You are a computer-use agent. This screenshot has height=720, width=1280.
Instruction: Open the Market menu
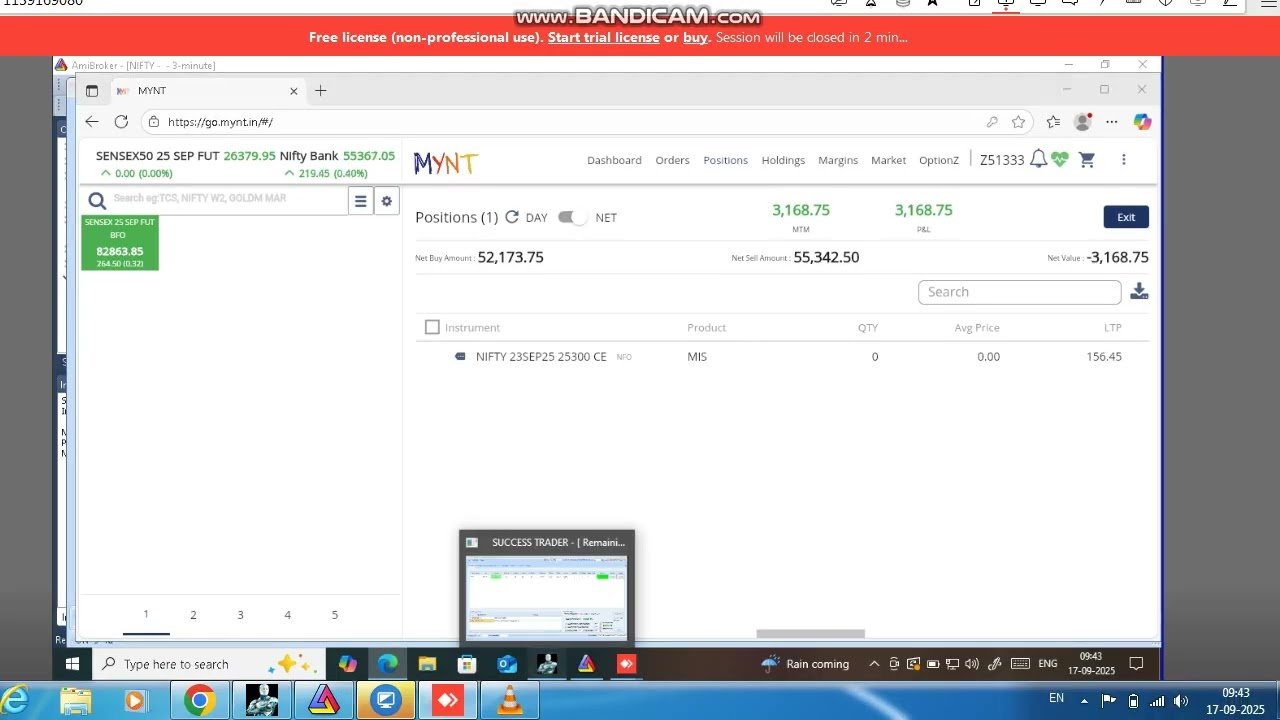[888, 160]
